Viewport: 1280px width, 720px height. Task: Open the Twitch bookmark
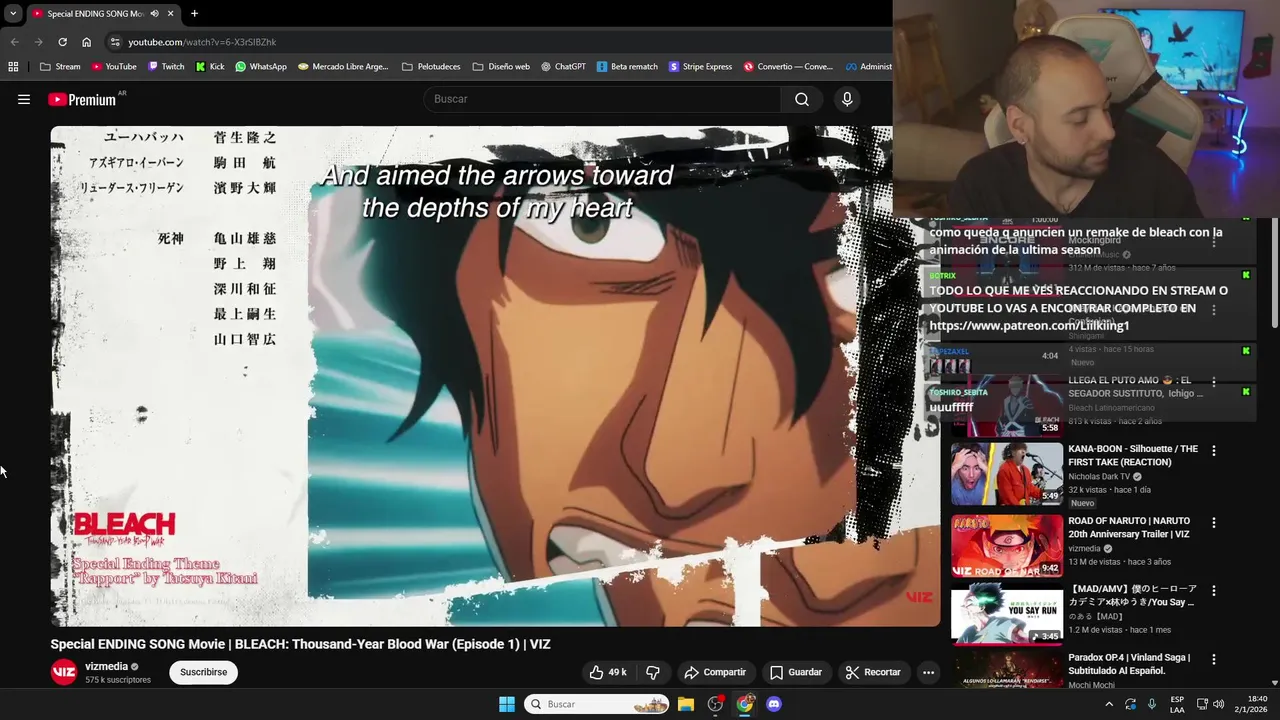166,67
